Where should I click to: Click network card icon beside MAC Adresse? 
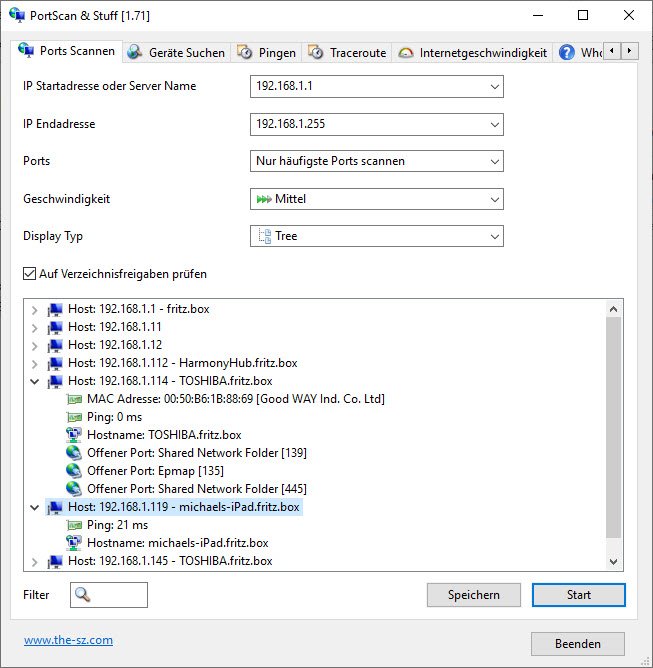[x=75, y=400]
